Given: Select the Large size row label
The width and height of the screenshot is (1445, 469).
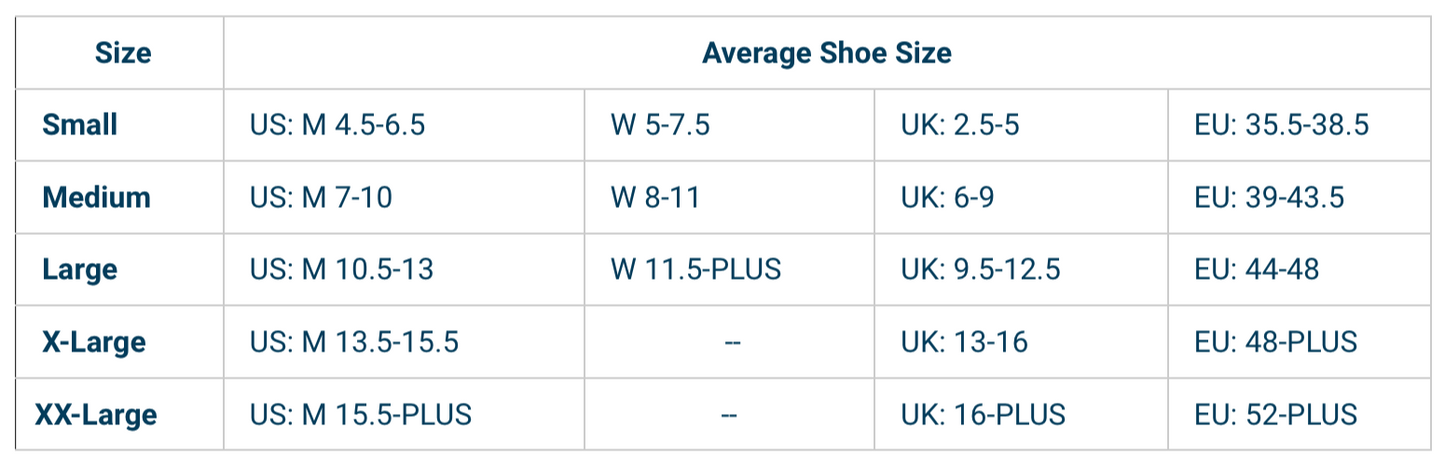Looking at the screenshot, I should pos(80,269).
